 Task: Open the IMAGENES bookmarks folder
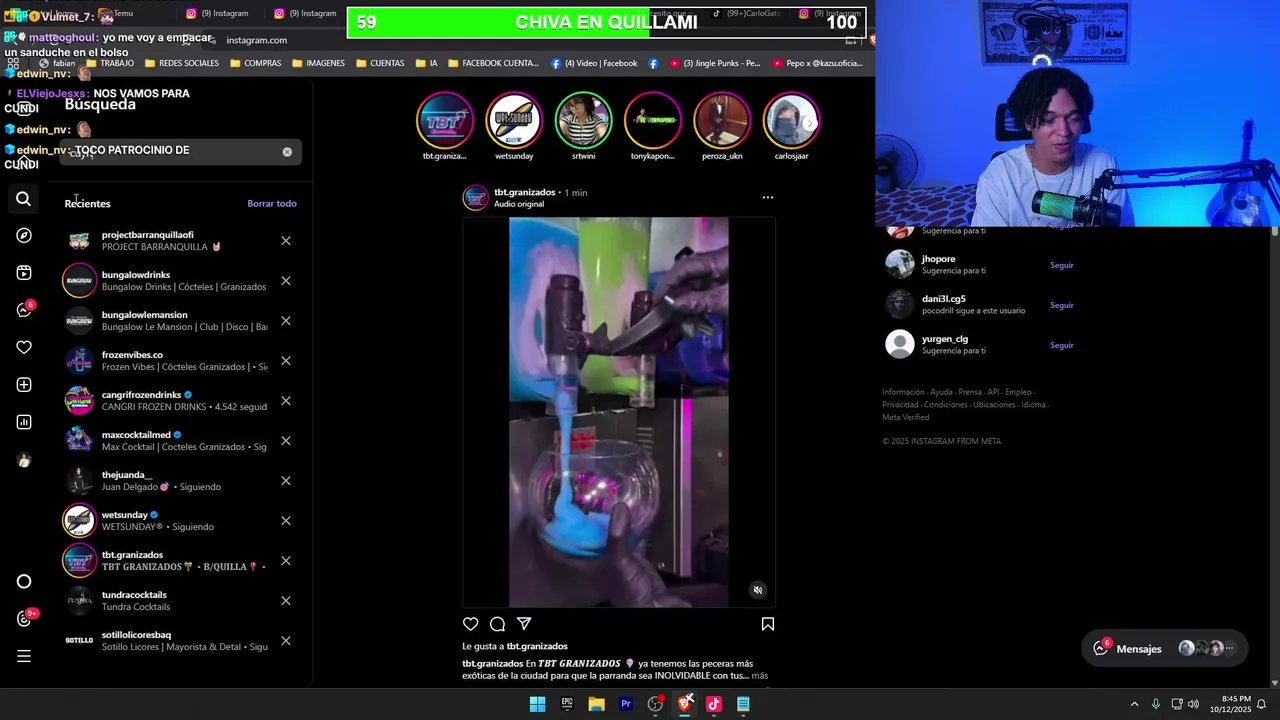[318, 63]
